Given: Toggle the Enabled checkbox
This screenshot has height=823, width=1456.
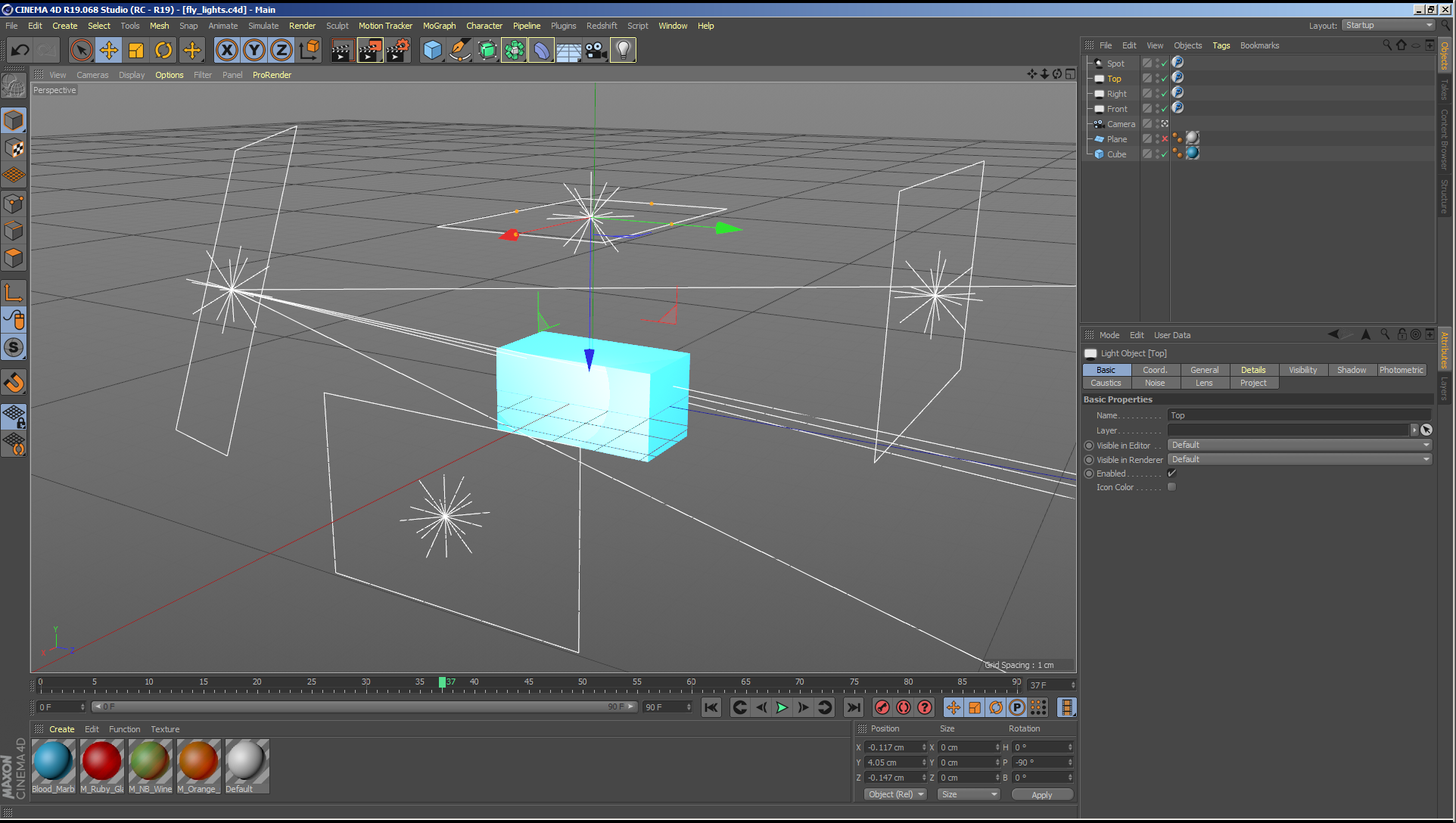Looking at the screenshot, I should [1171, 474].
